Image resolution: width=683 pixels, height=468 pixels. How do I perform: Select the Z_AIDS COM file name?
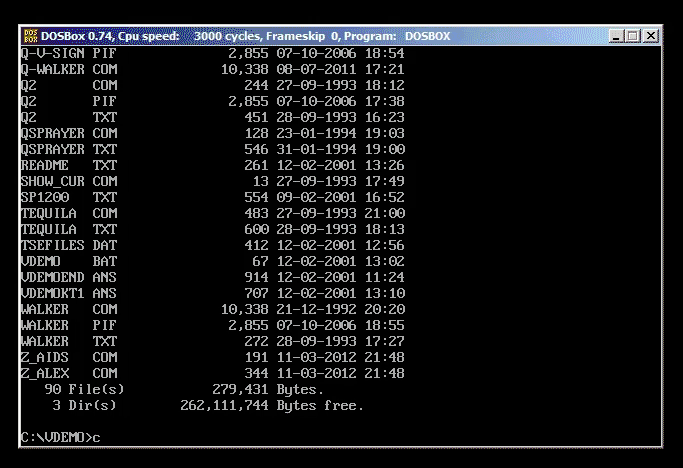click(x=68, y=357)
